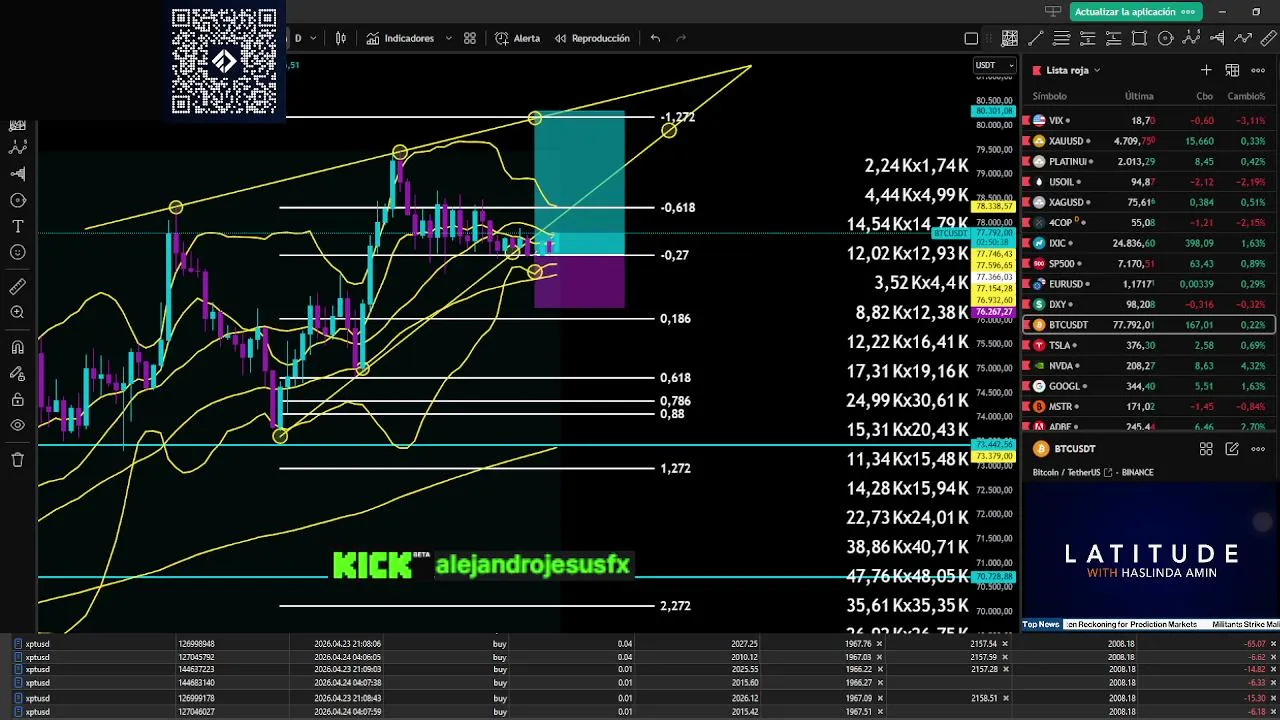Open the Actualizar la aplicación ellipsis options

pyautogui.click(x=1189, y=12)
